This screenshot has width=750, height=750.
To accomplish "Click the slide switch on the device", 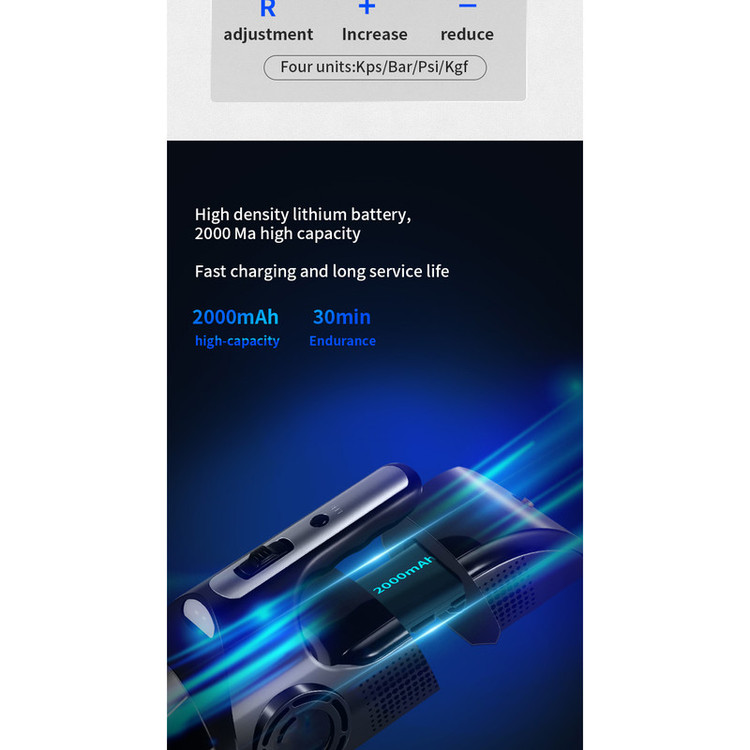I will pos(264,557).
